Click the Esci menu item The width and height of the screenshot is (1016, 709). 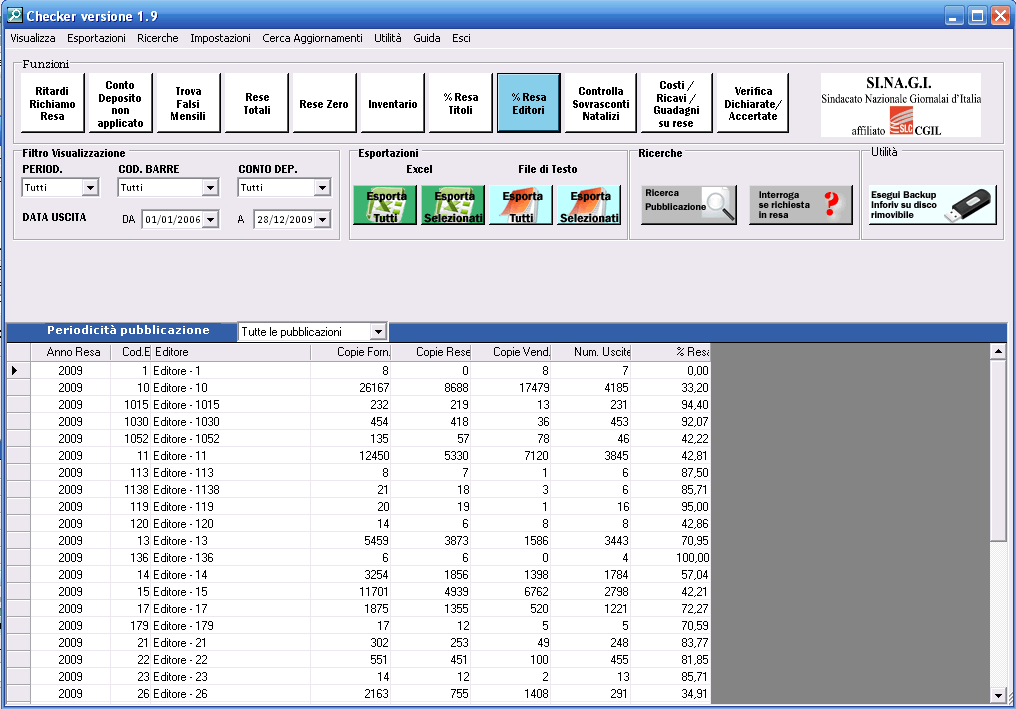click(x=461, y=38)
